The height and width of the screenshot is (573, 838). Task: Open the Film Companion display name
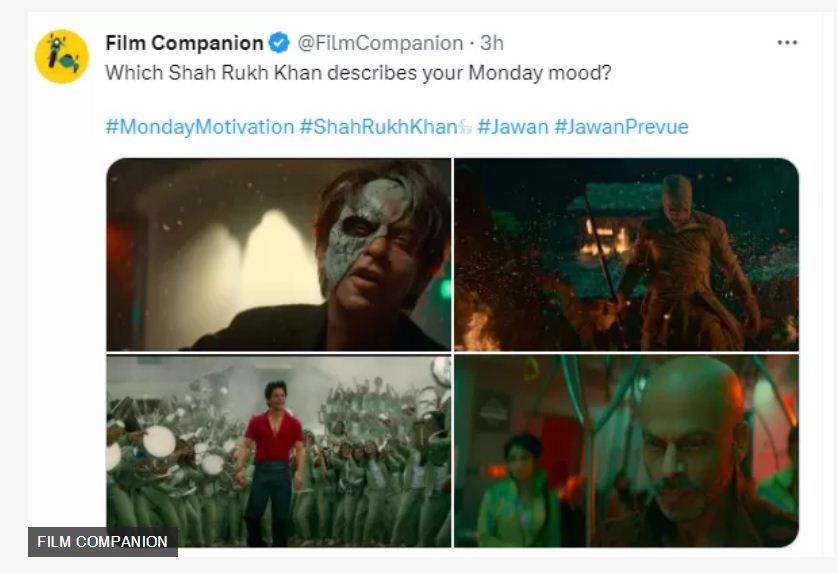click(x=185, y=43)
